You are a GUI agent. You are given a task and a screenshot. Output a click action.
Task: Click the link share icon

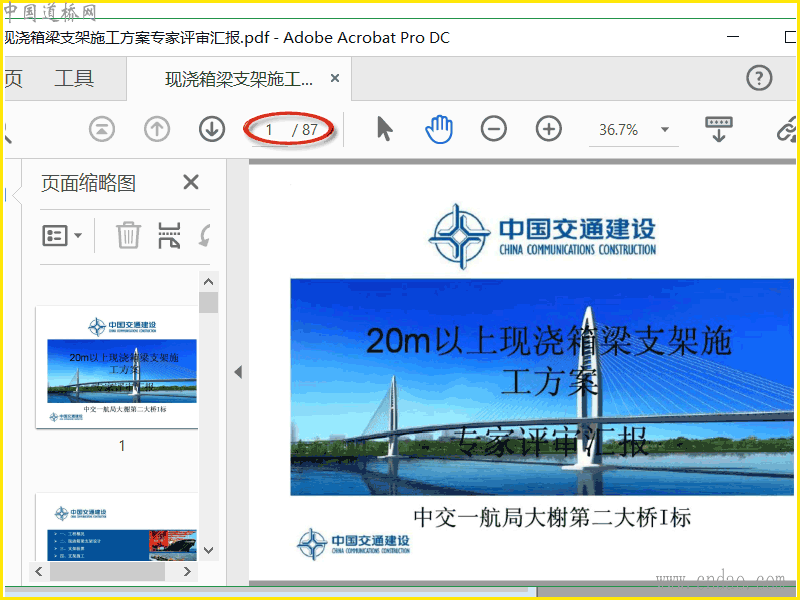[x=787, y=129]
